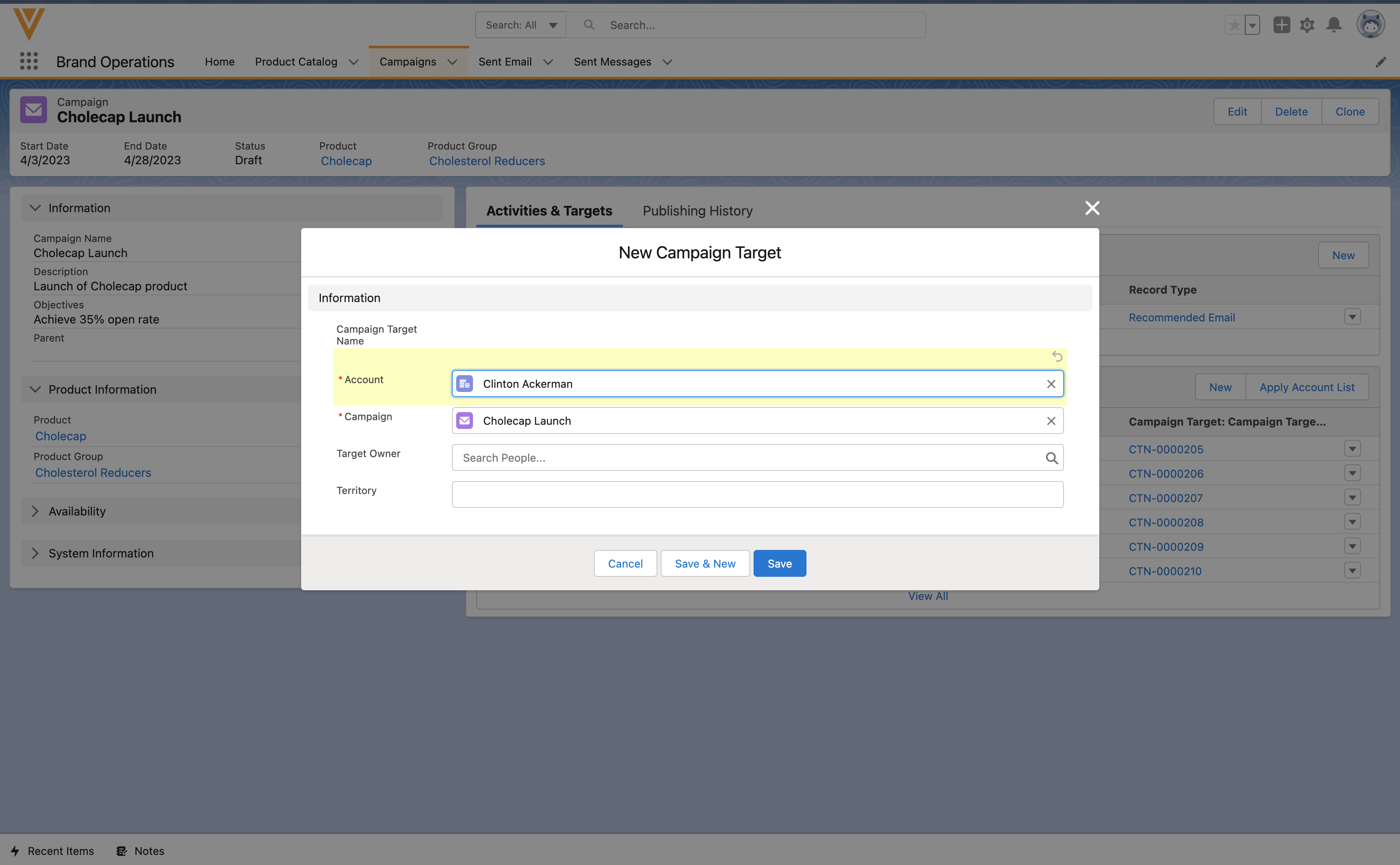Switch to the Publishing History tab
Image resolution: width=1400 pixels, height=865 pixels.
[697, 210]
